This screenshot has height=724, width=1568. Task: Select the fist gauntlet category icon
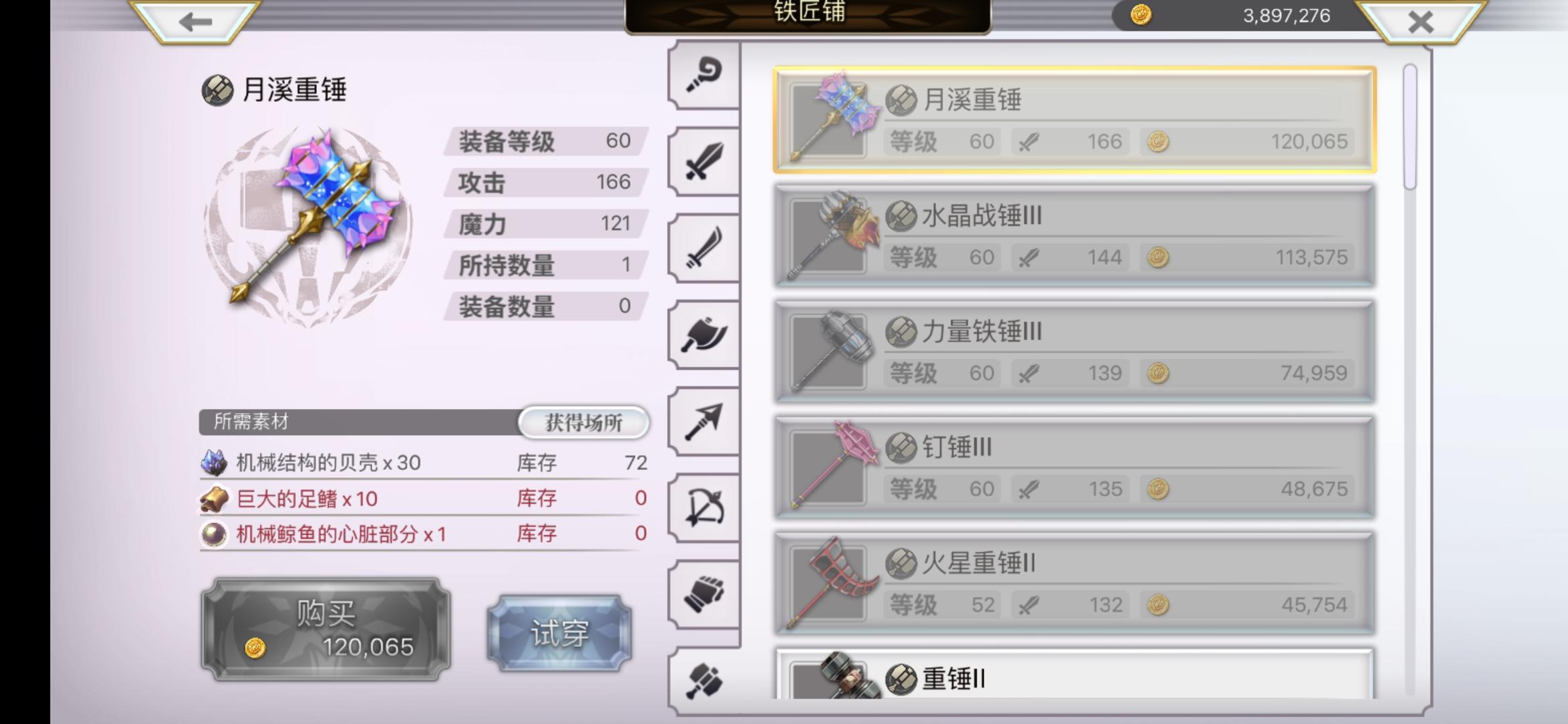click(x=704, y=594)
